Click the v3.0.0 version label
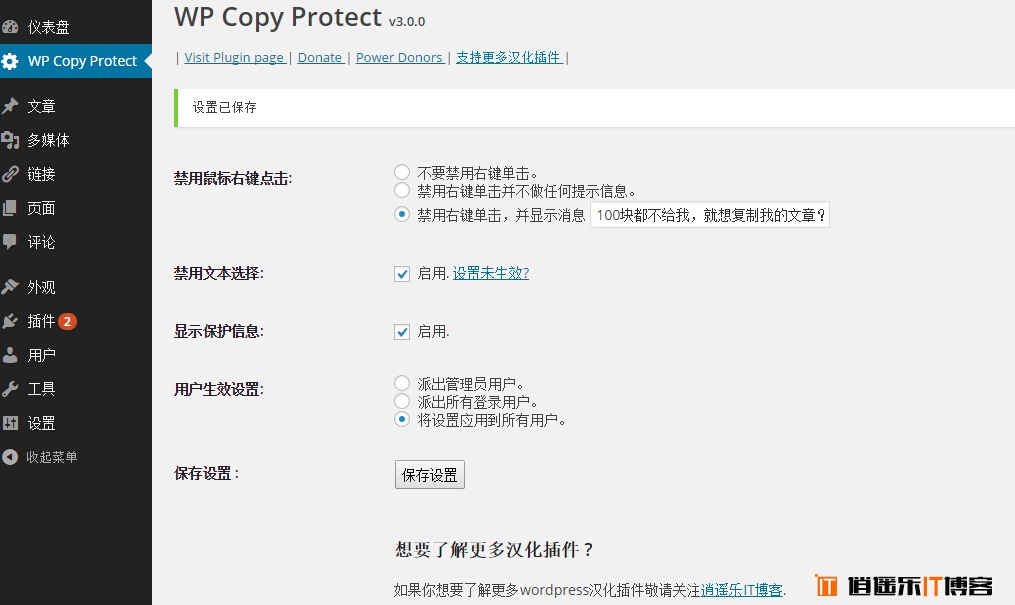 tap(407, 21)
